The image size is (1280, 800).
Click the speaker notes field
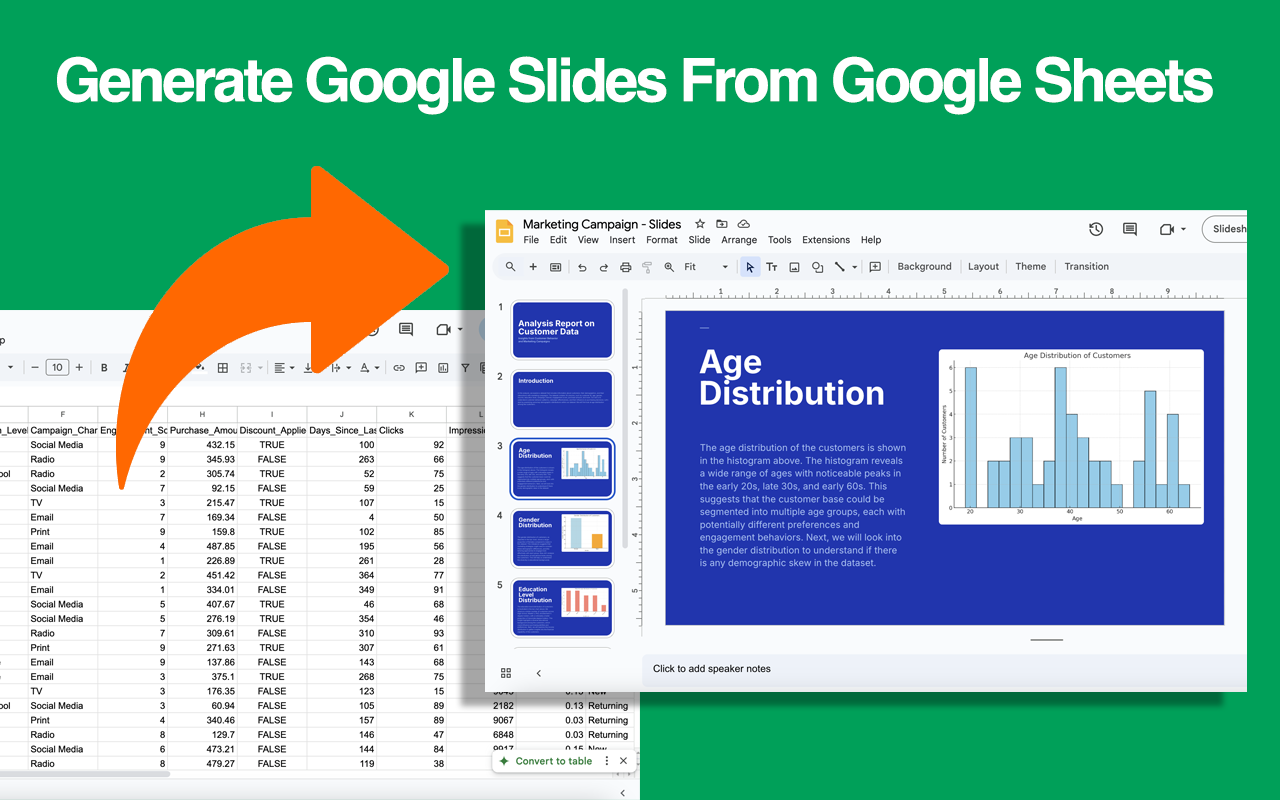click(944, 669)
